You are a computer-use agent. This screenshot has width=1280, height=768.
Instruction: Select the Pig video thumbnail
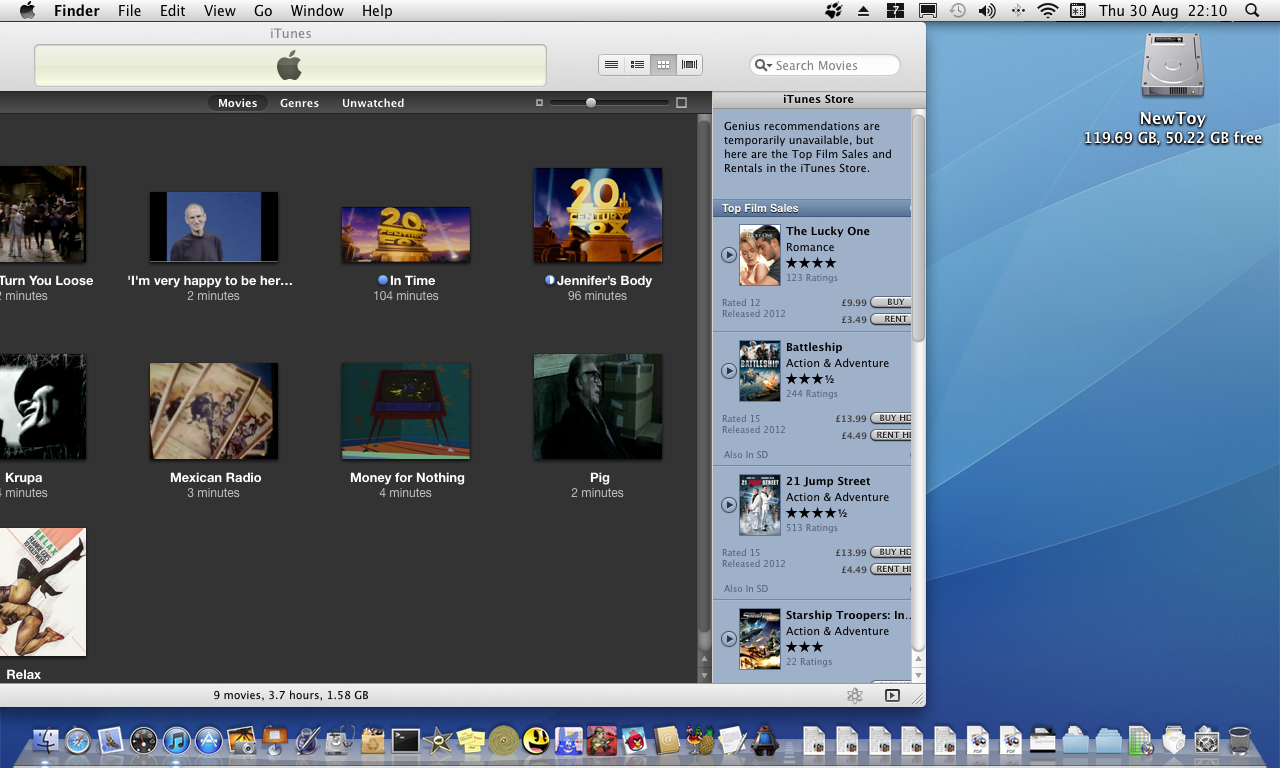tap(598, 406)
